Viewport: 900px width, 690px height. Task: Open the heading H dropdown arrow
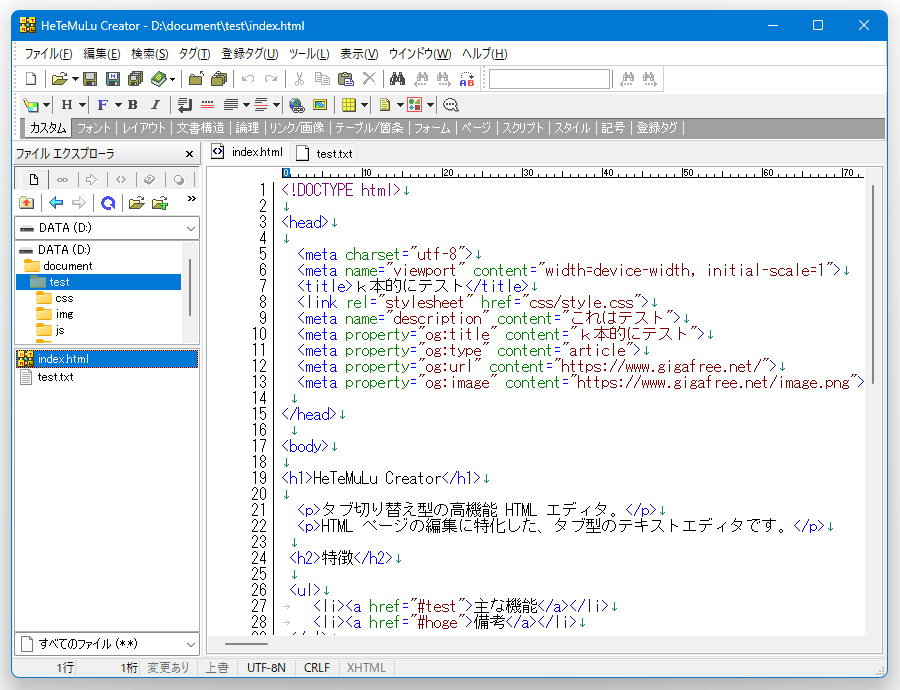83,104
